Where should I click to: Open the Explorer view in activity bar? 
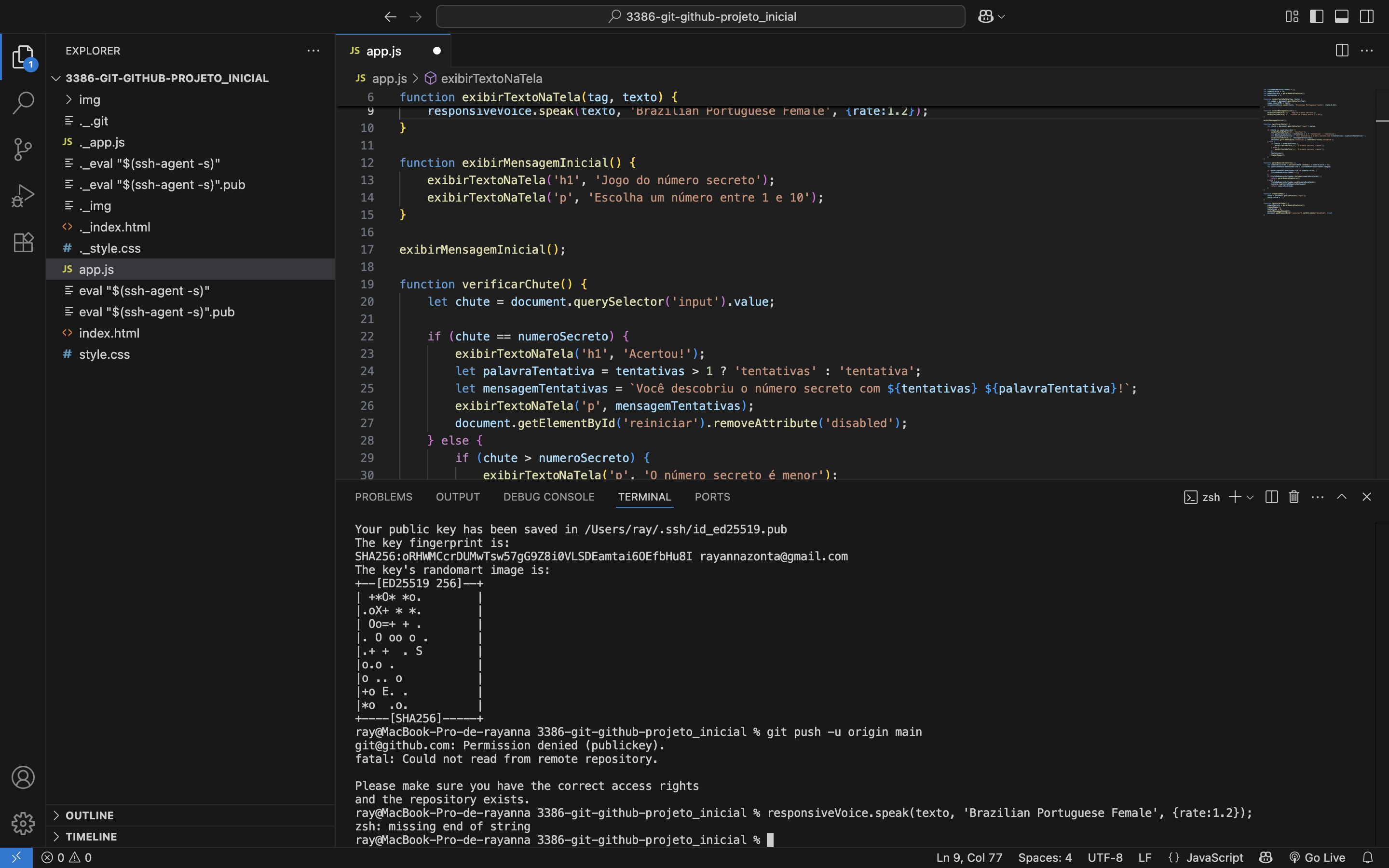[x=23, y=57]
